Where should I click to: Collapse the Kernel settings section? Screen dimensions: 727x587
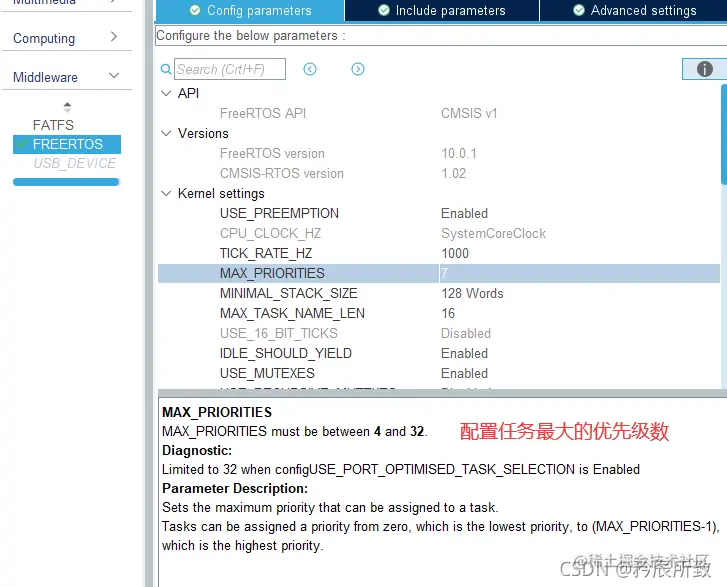click(166, 193)
